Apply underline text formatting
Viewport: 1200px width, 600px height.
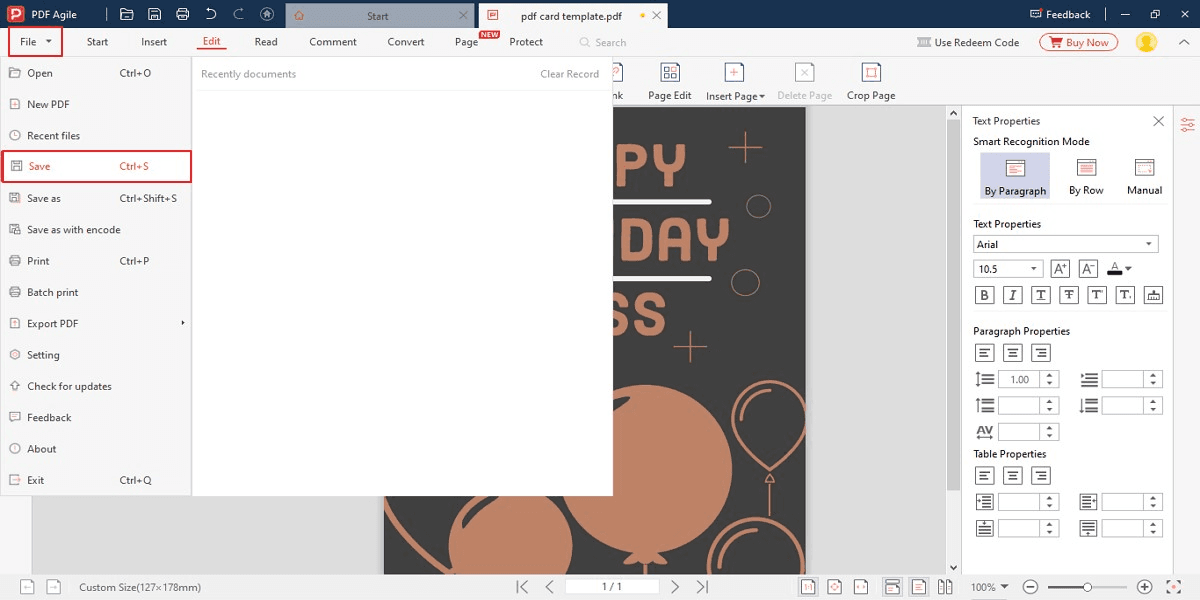(x=1041, y=295)
